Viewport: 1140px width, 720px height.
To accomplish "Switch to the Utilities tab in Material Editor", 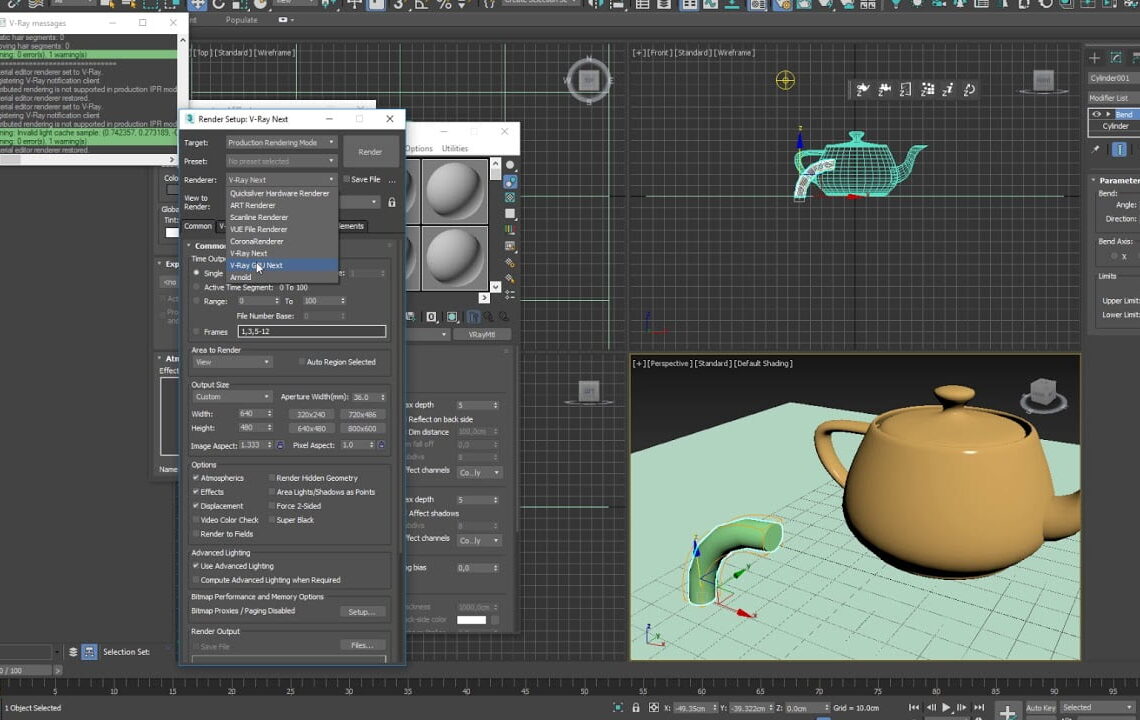I will click(x=455, y=148).
